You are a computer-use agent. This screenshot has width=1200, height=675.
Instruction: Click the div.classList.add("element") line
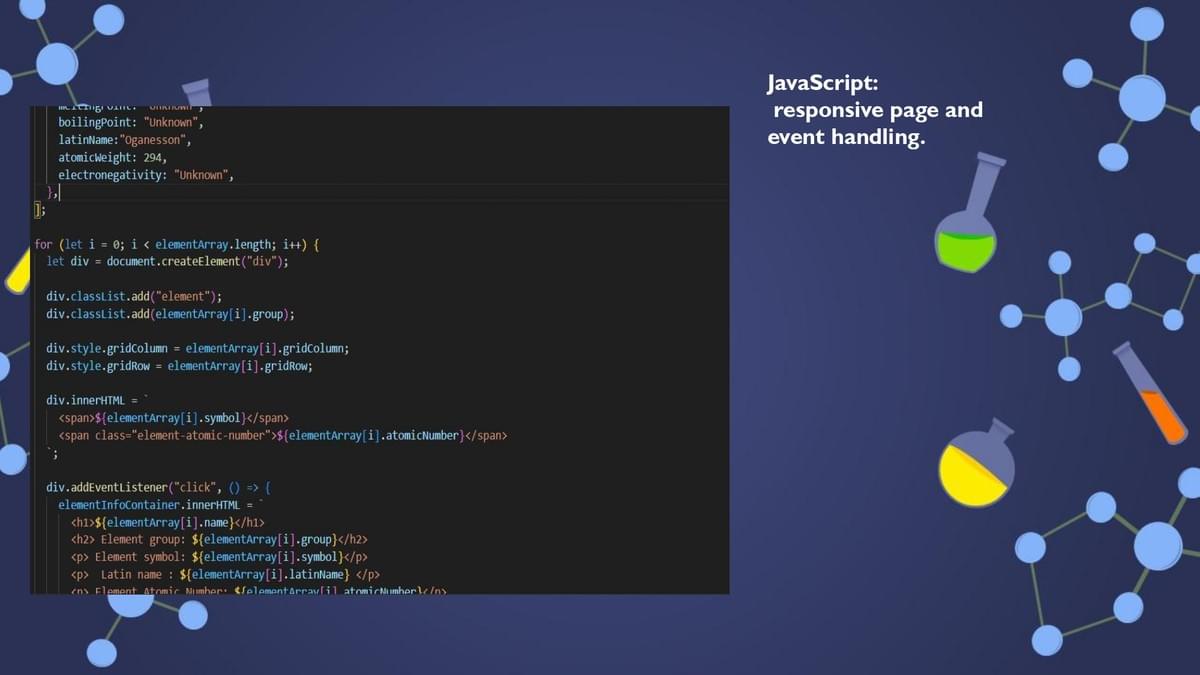(x=134, y=296)
